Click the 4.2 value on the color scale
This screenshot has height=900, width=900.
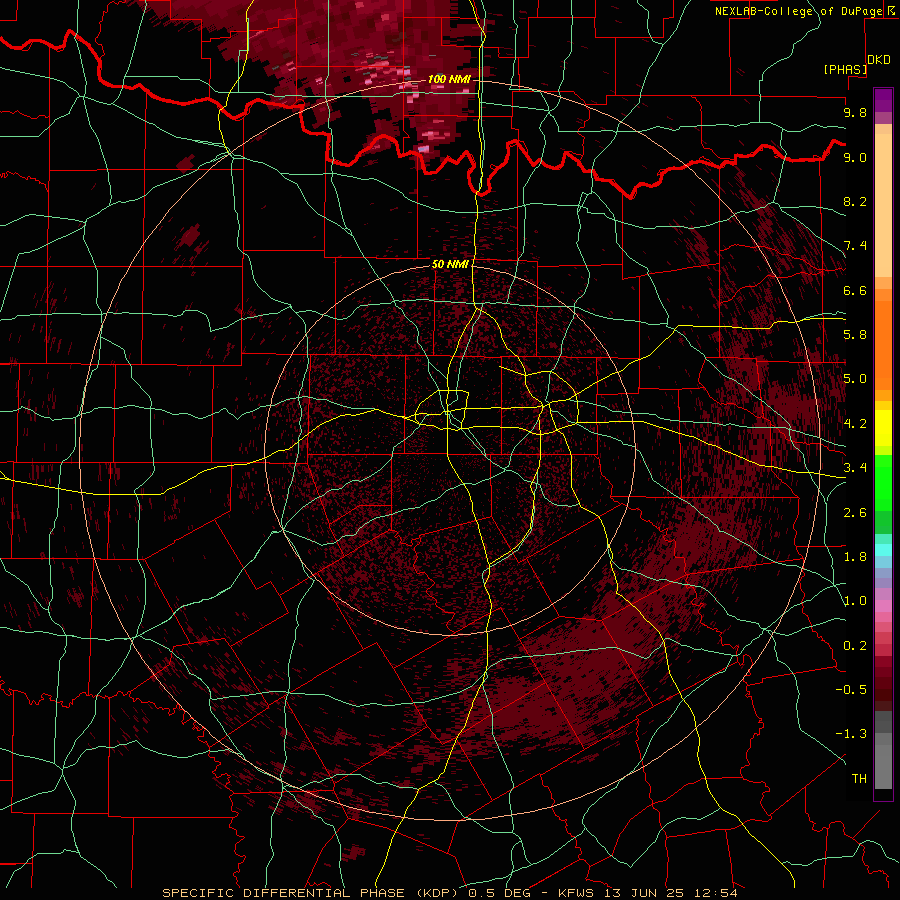[855, 424]
